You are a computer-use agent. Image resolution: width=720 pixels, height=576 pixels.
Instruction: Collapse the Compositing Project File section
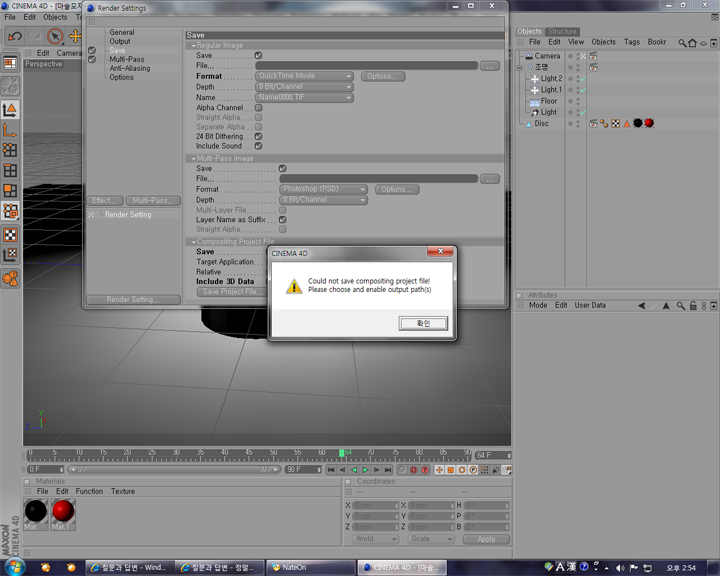point(194,242)
